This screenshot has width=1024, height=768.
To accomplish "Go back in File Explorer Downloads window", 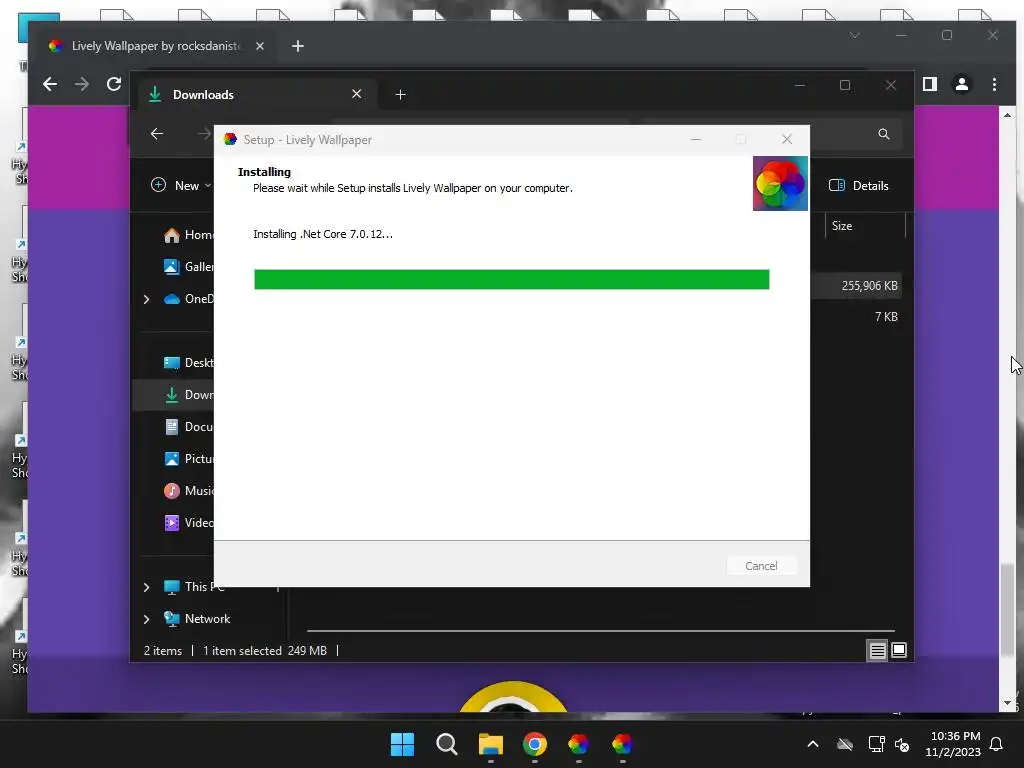I will point(157,134).
